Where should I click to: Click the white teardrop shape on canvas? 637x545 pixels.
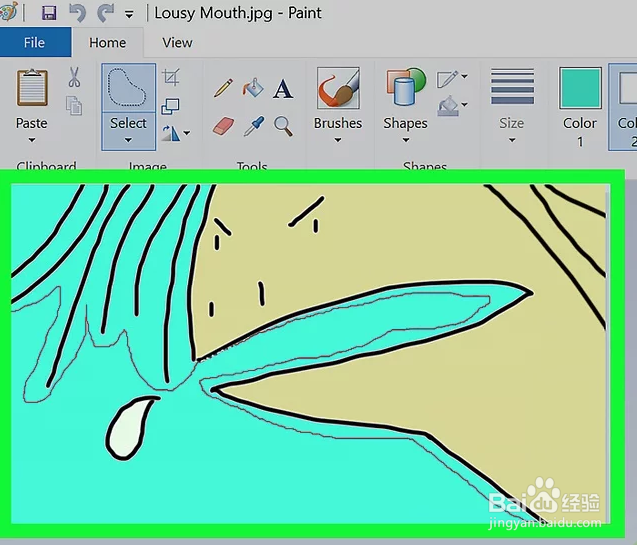pos(128,430)
